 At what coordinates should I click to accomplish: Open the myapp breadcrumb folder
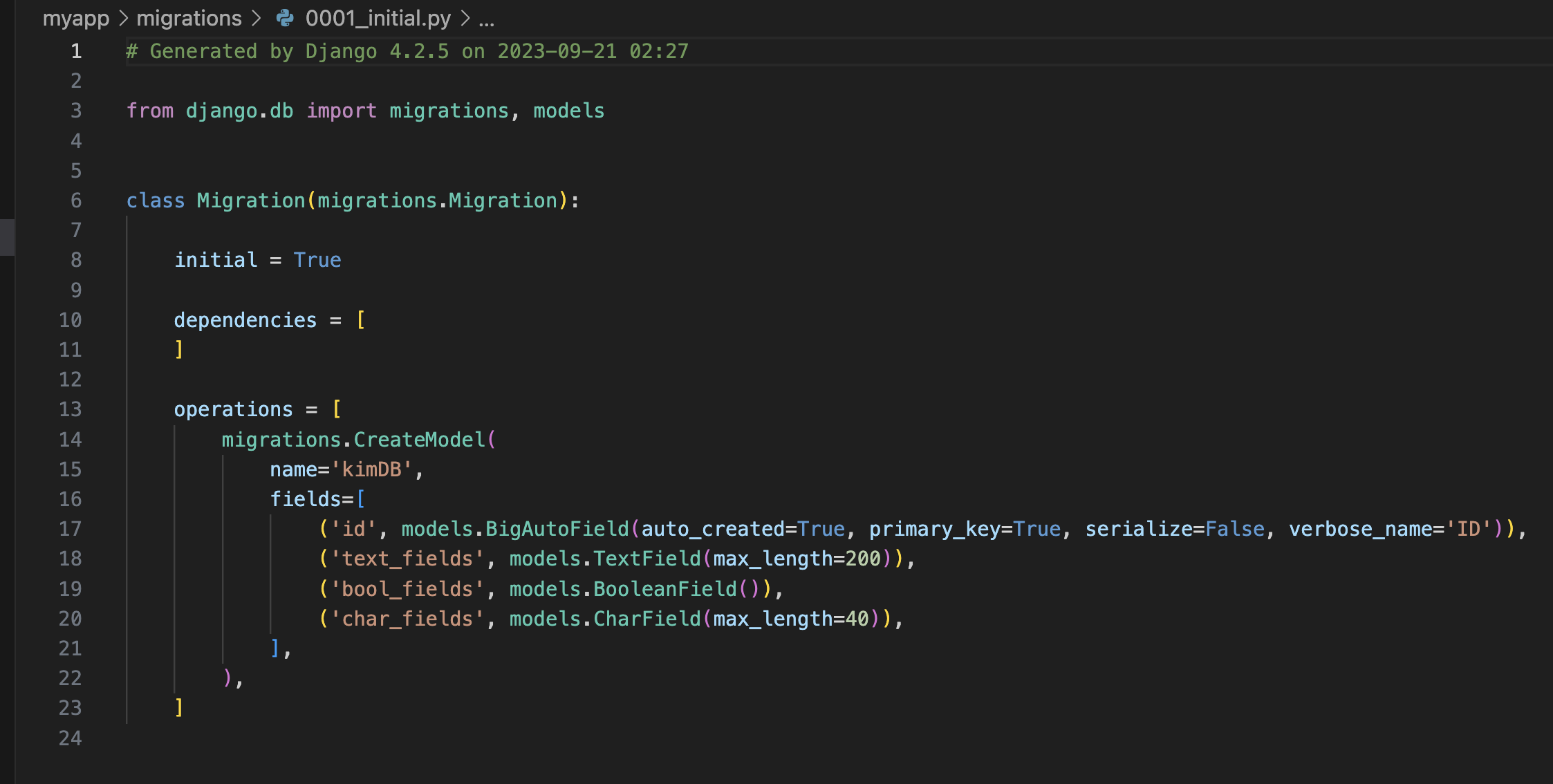point(76,19)
